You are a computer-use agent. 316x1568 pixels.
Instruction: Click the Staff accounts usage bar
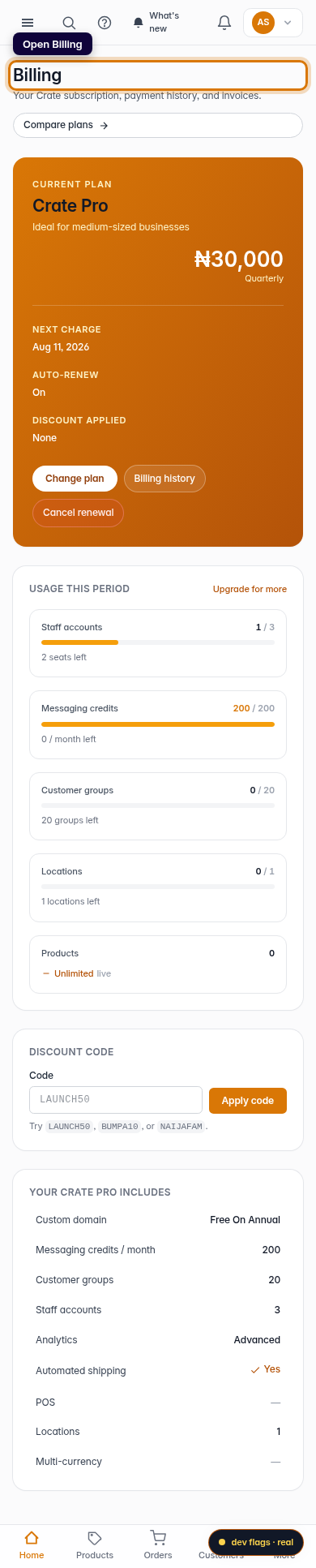pos(158,642)
